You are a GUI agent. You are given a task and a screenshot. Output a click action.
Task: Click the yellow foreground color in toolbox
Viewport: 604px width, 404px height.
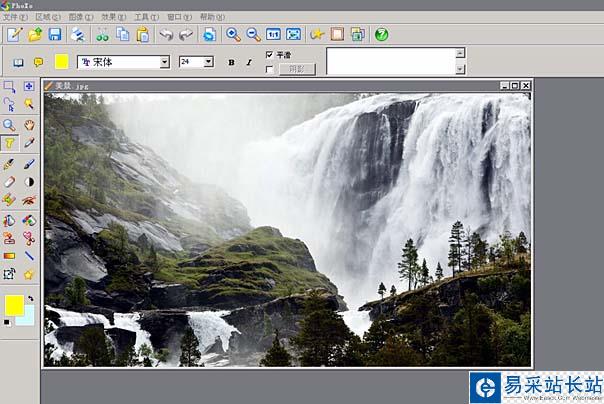[x=14, y=305]
